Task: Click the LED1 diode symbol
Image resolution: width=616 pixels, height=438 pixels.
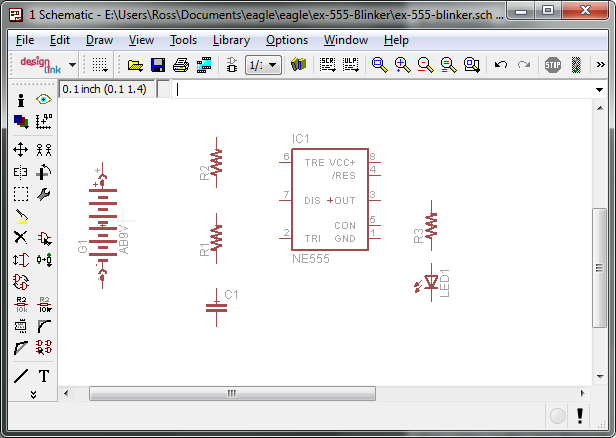Action: 431,282
